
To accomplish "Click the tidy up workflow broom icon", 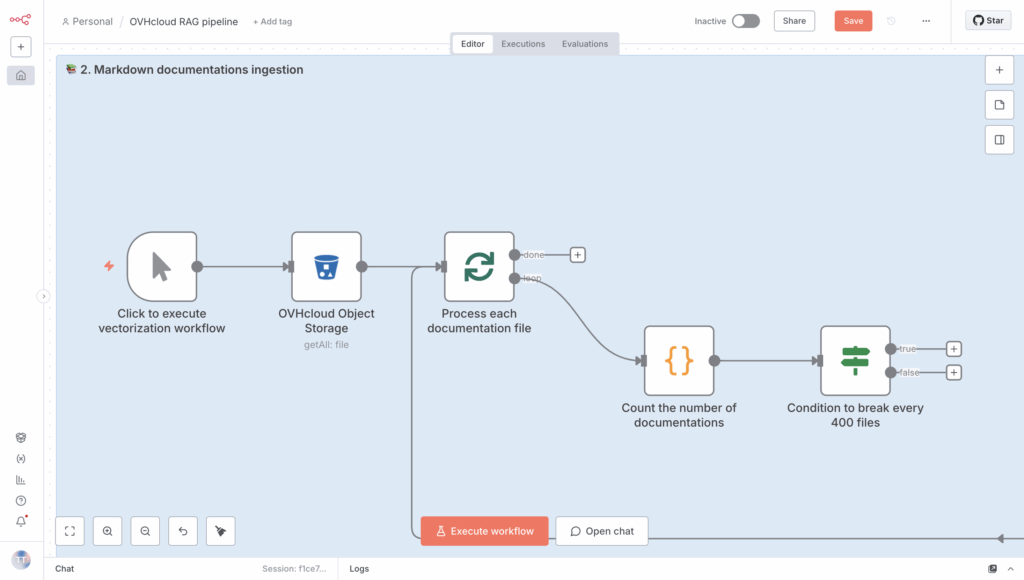I will (220, 531).
